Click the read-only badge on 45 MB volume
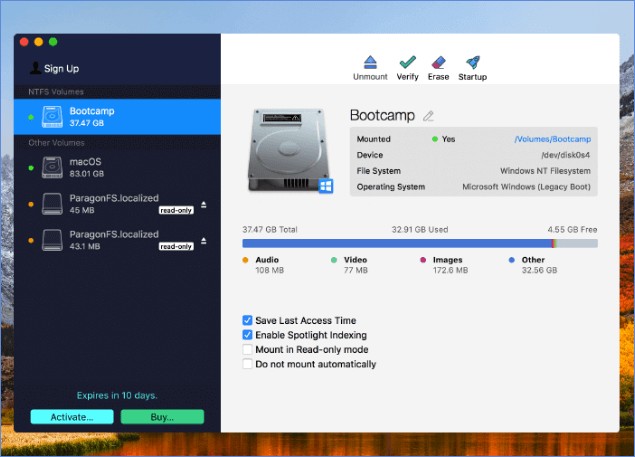Image resolution: width=635 pixels, height=457 pixels. 176,210
